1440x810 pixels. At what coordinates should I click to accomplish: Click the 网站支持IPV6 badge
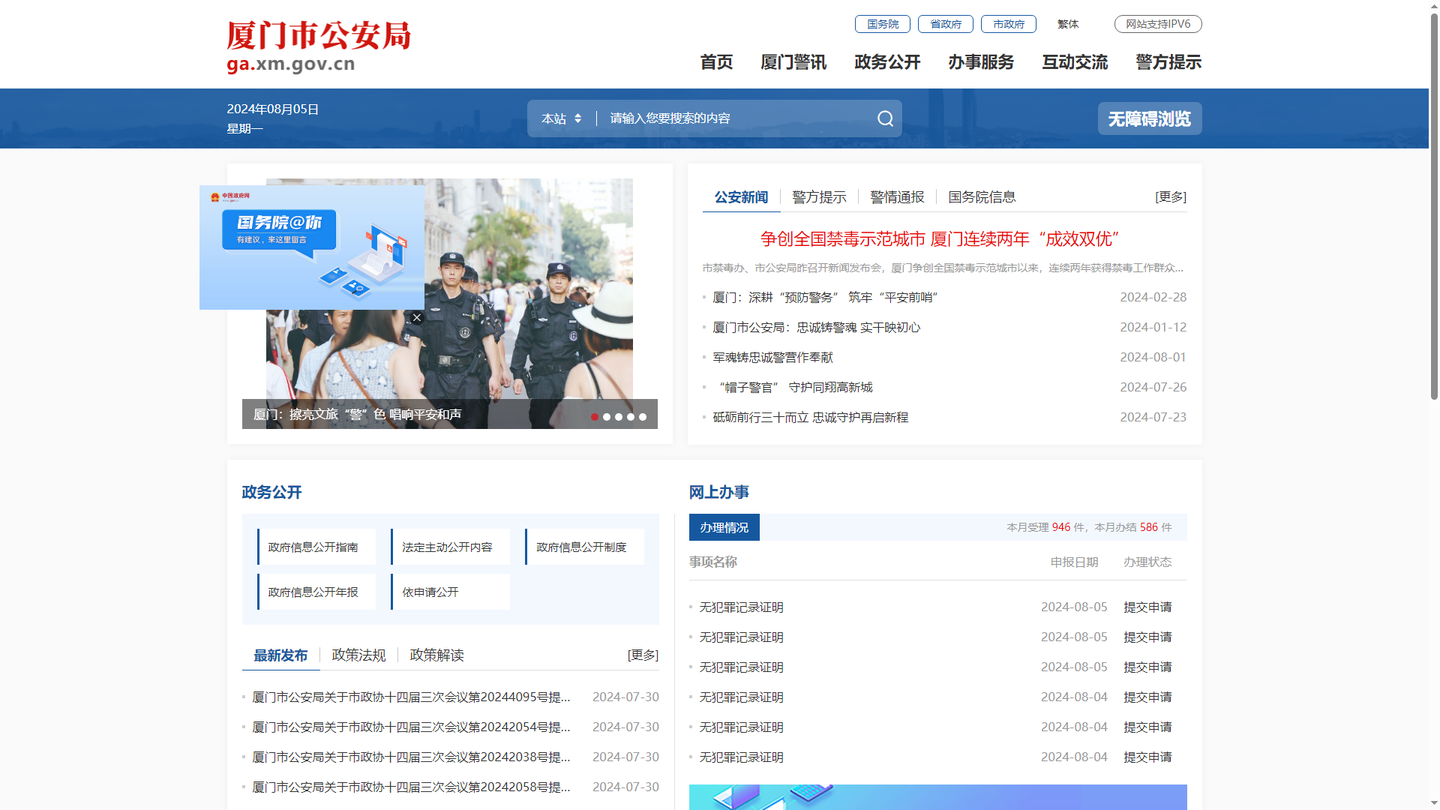click(1158, 24)
